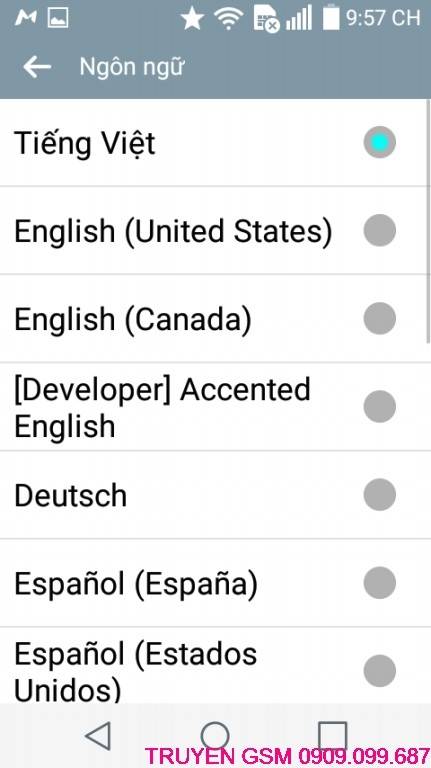This screenshot has height=768, width=431.
Task: Click the list scrollbar on right edge
Action: (428, 221)
